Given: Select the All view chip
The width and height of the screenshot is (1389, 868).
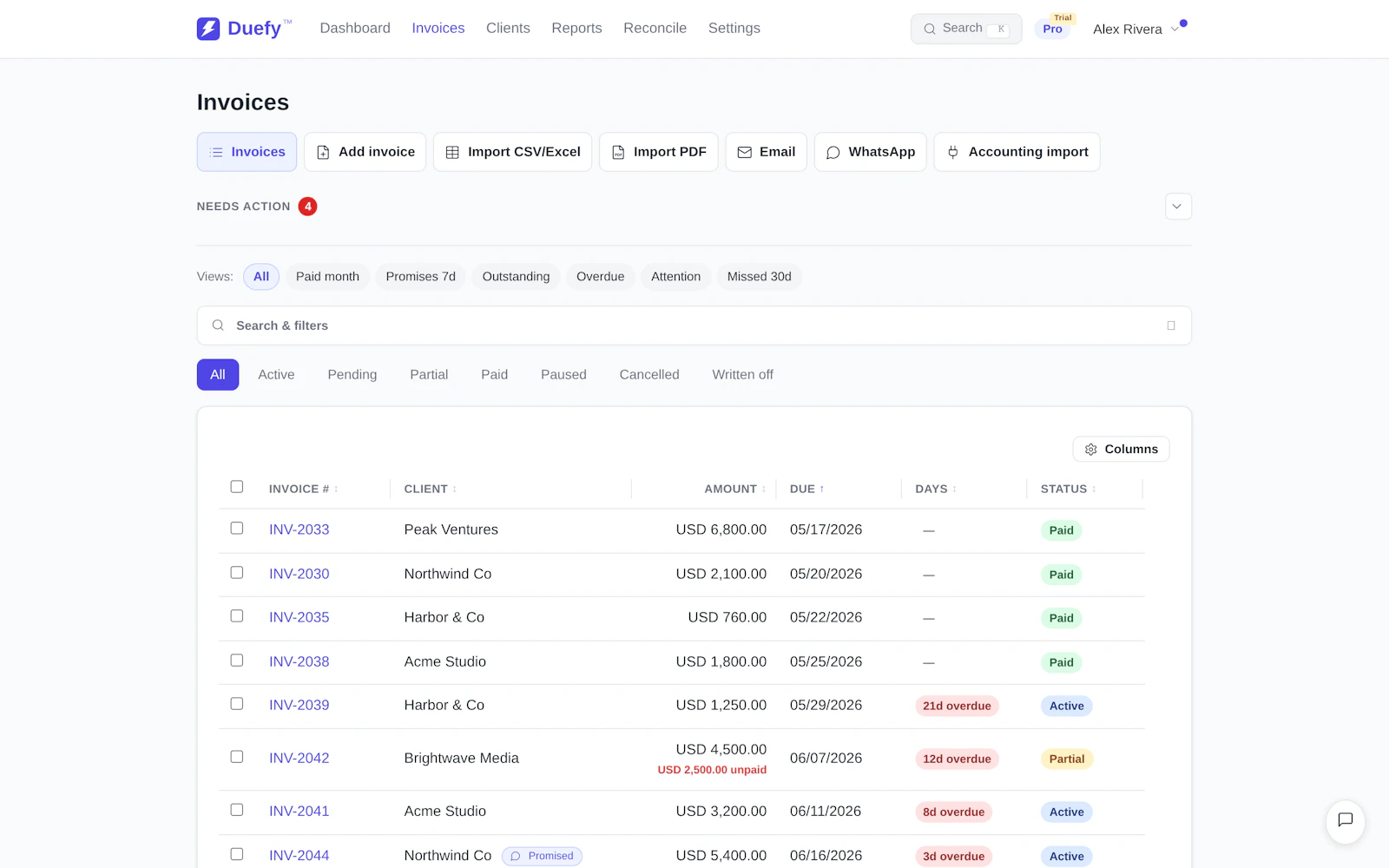Looking at the screenshot, I should point(261,277).
